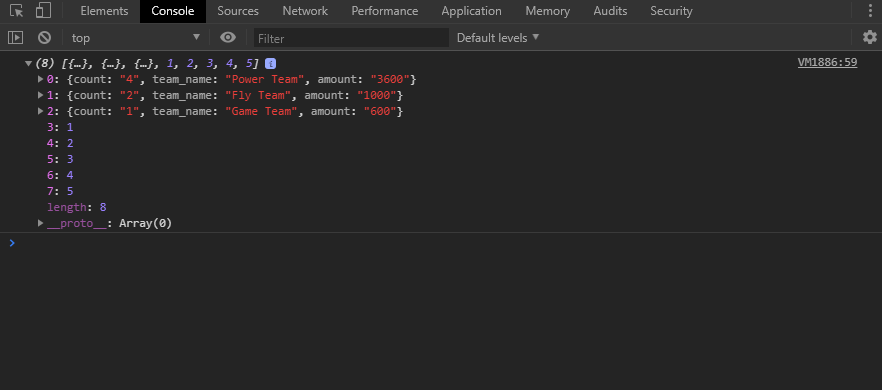This screenshot has width=882, height=390.
Task: Select the "Fly Team" string value
Action: click(258, 95)
